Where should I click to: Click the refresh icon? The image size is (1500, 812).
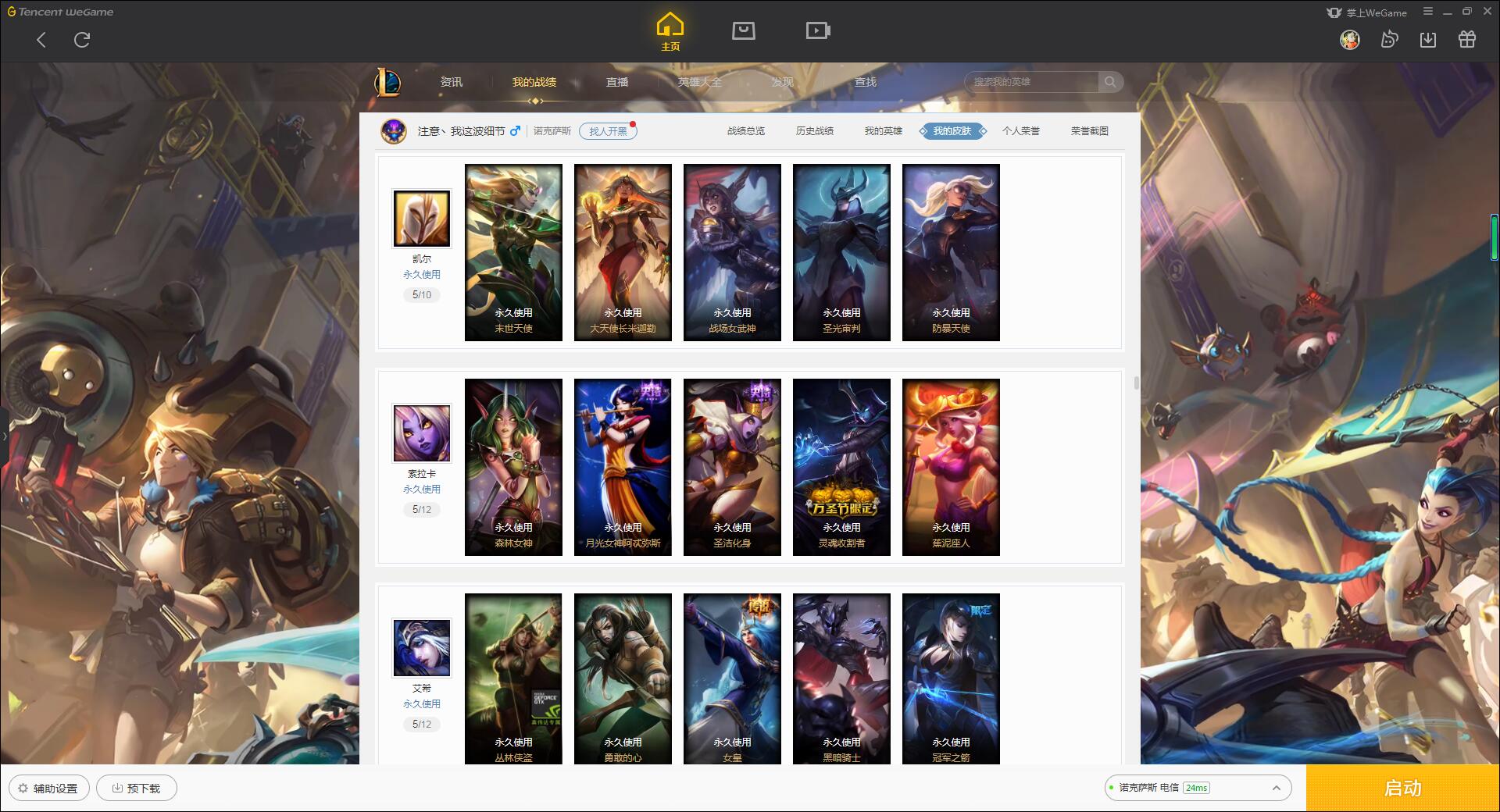[82, 40]
